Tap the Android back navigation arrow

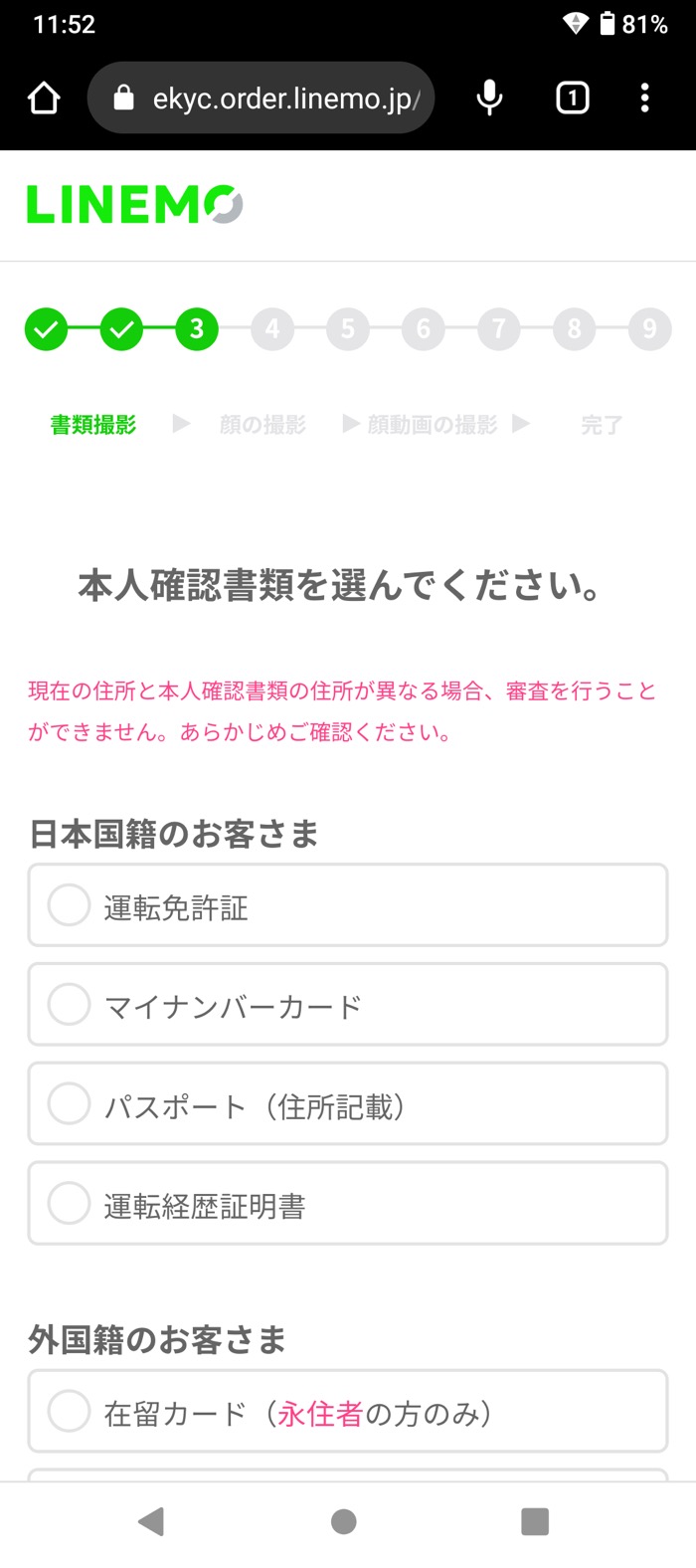(x=152, y=1520)
